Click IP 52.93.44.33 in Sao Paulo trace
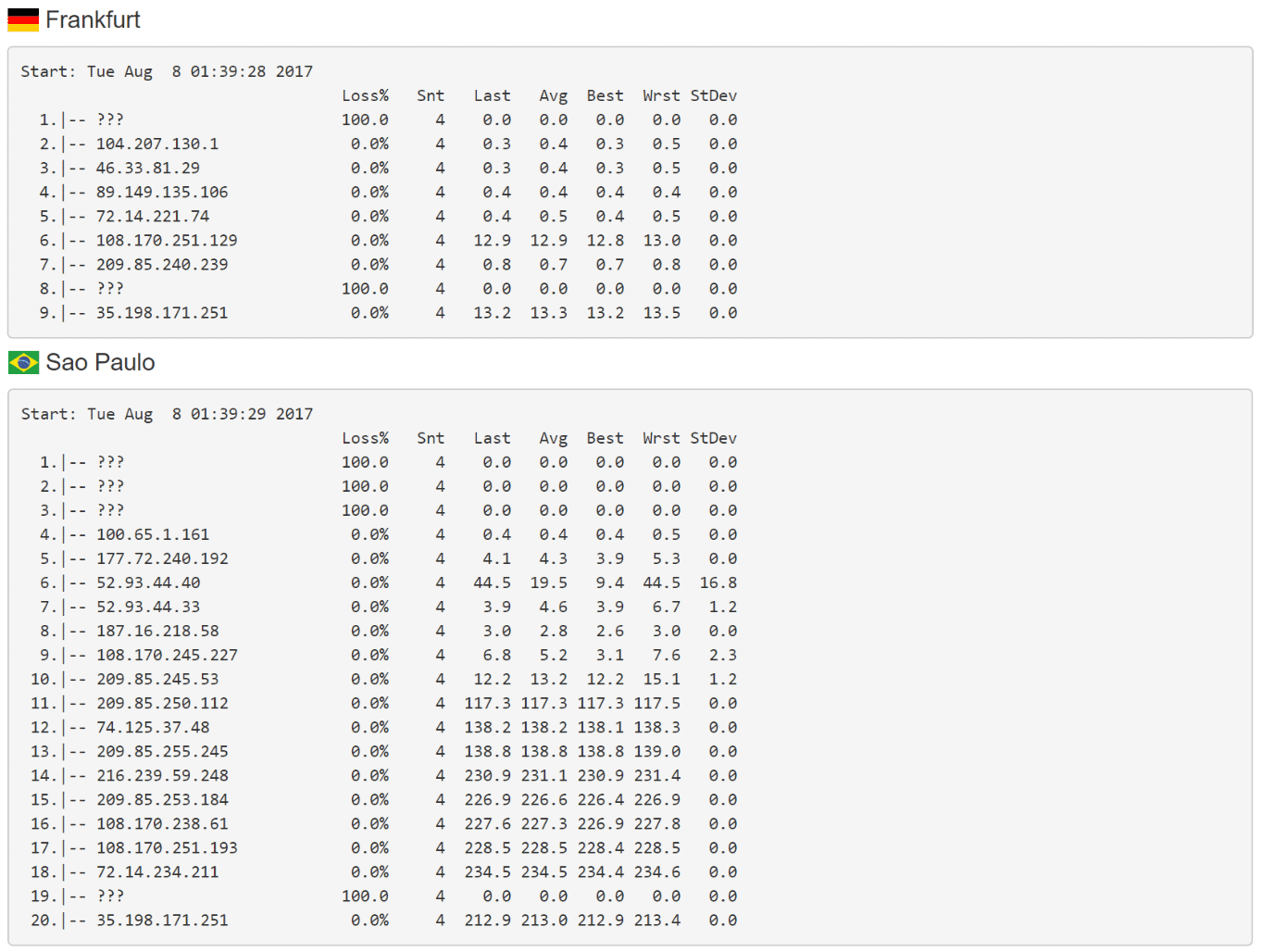 coord(148,607)
